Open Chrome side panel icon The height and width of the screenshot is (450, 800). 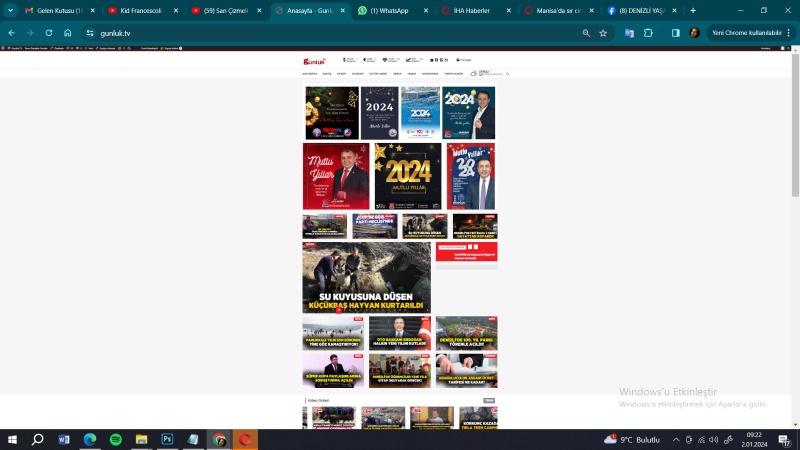click(675, 32)
